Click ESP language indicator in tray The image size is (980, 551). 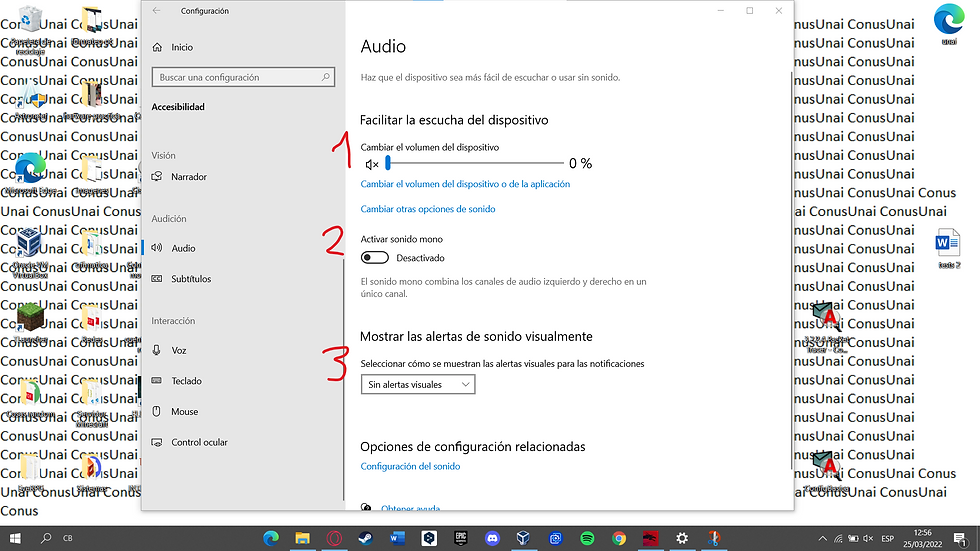click(x=887, y=539)
